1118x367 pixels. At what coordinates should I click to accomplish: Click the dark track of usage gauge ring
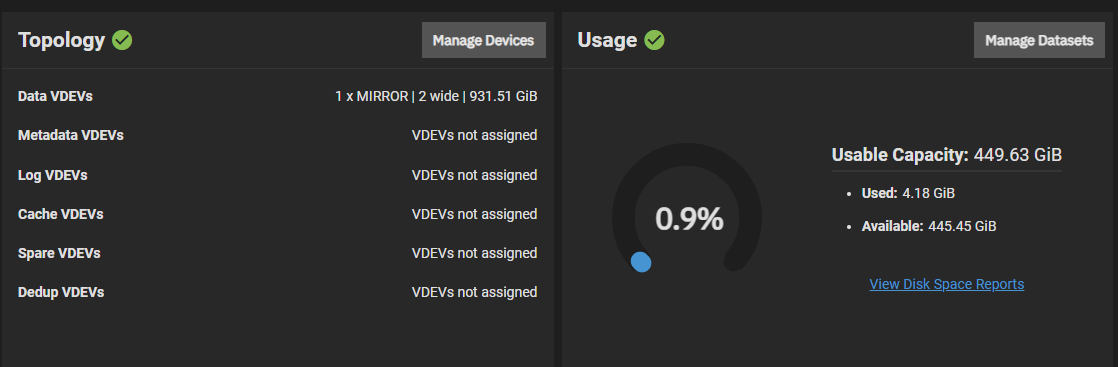[687, 155]
